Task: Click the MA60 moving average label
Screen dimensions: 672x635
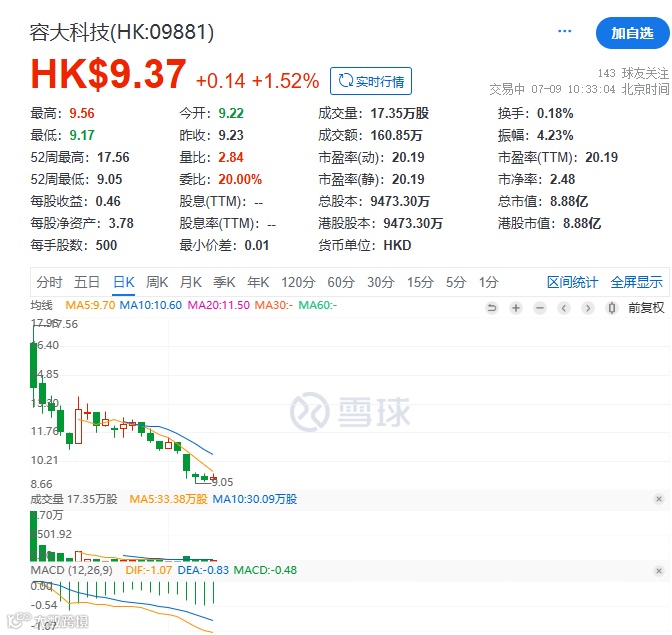Action: point(318,306)
